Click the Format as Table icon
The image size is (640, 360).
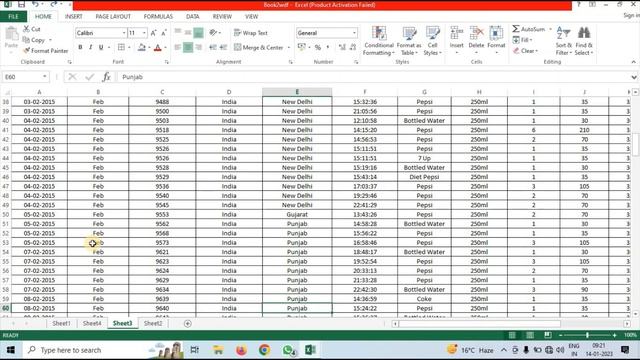click(409, 33)
